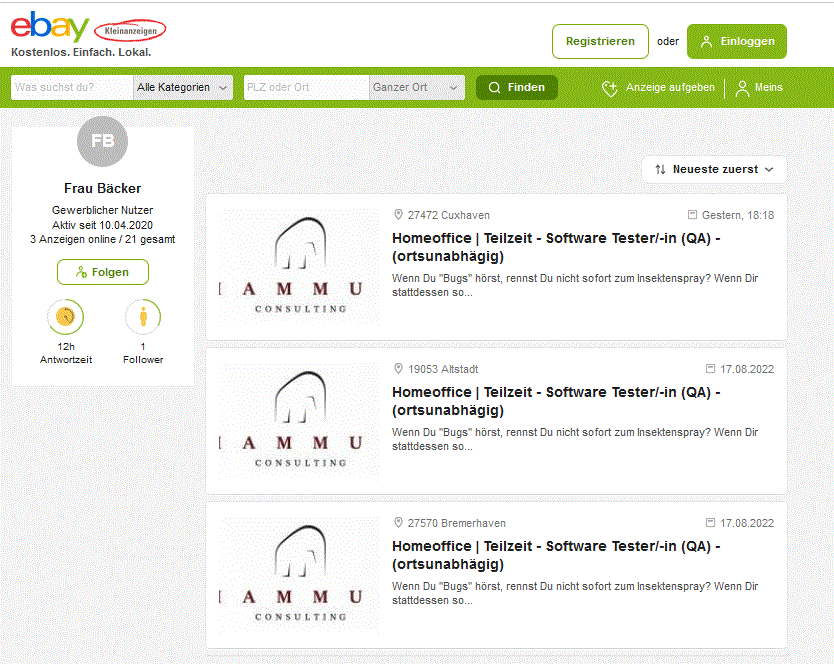The height and width of the screenshot is (664, 834).
Task: Click the FB profile avatar
Action: click(103, 141)
